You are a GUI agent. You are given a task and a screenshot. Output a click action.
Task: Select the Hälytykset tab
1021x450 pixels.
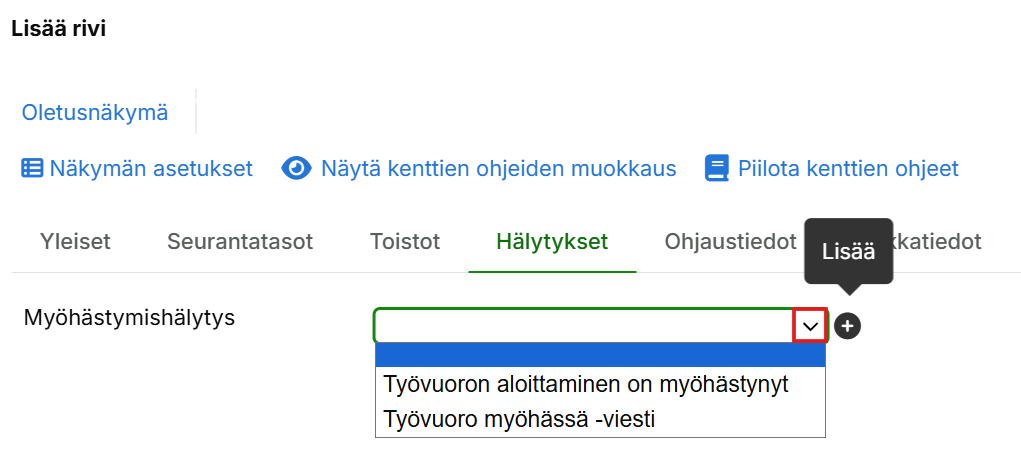(x=552, y=241)
